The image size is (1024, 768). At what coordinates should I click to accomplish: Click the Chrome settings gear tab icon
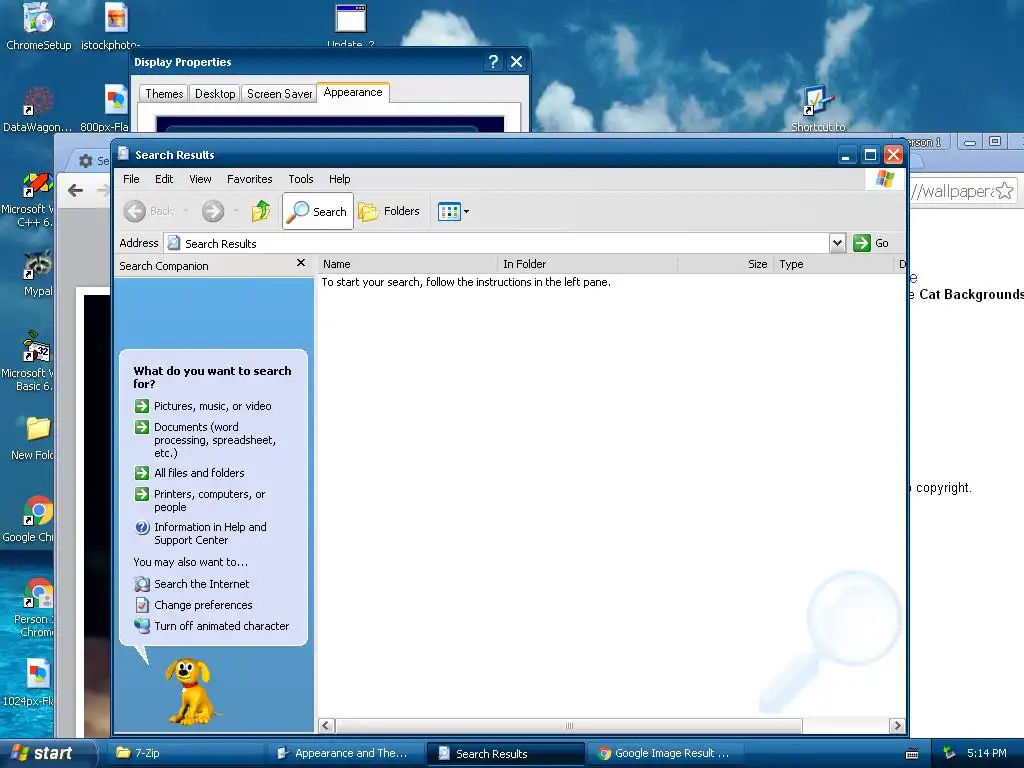tap(86, 160)
